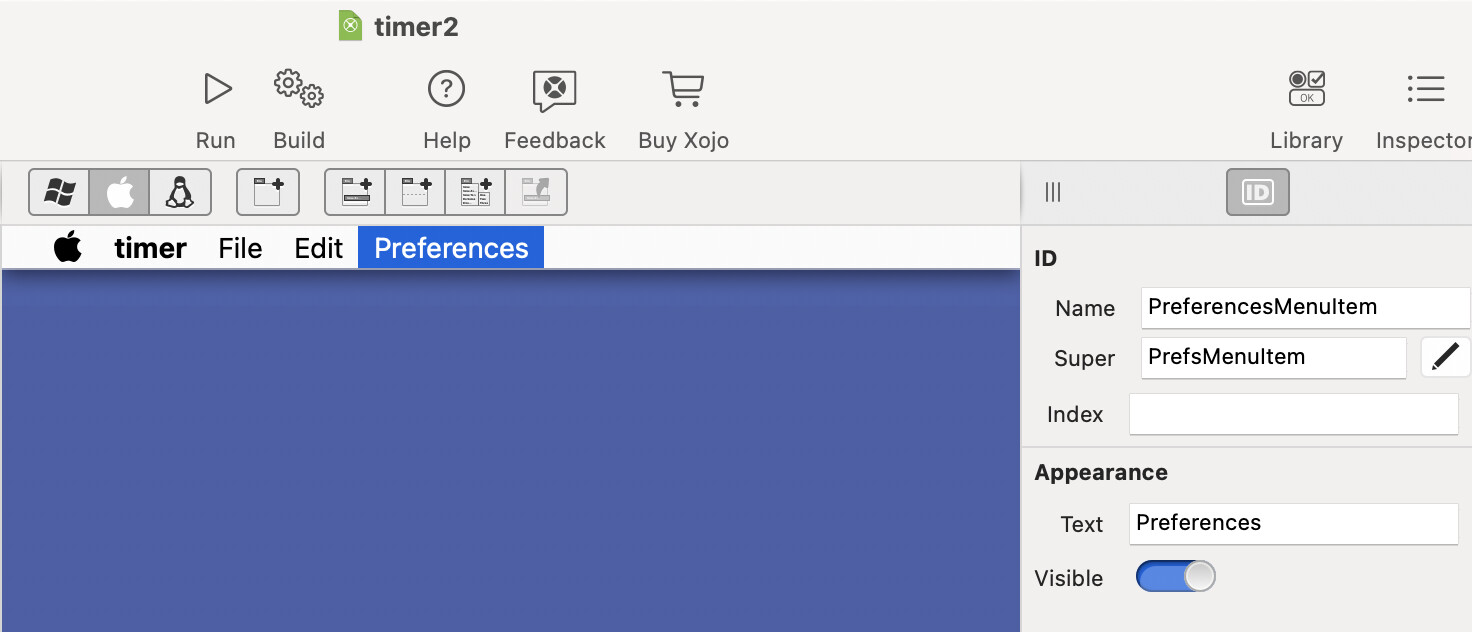The height and width of the screenshot is (632, 1472).
Task: Open the Library panel icon
Action: point(1306,89)
